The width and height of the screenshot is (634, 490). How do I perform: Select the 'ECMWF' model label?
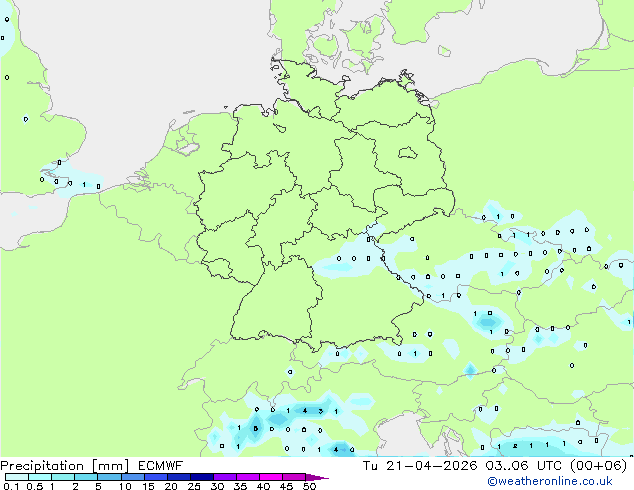160,466
